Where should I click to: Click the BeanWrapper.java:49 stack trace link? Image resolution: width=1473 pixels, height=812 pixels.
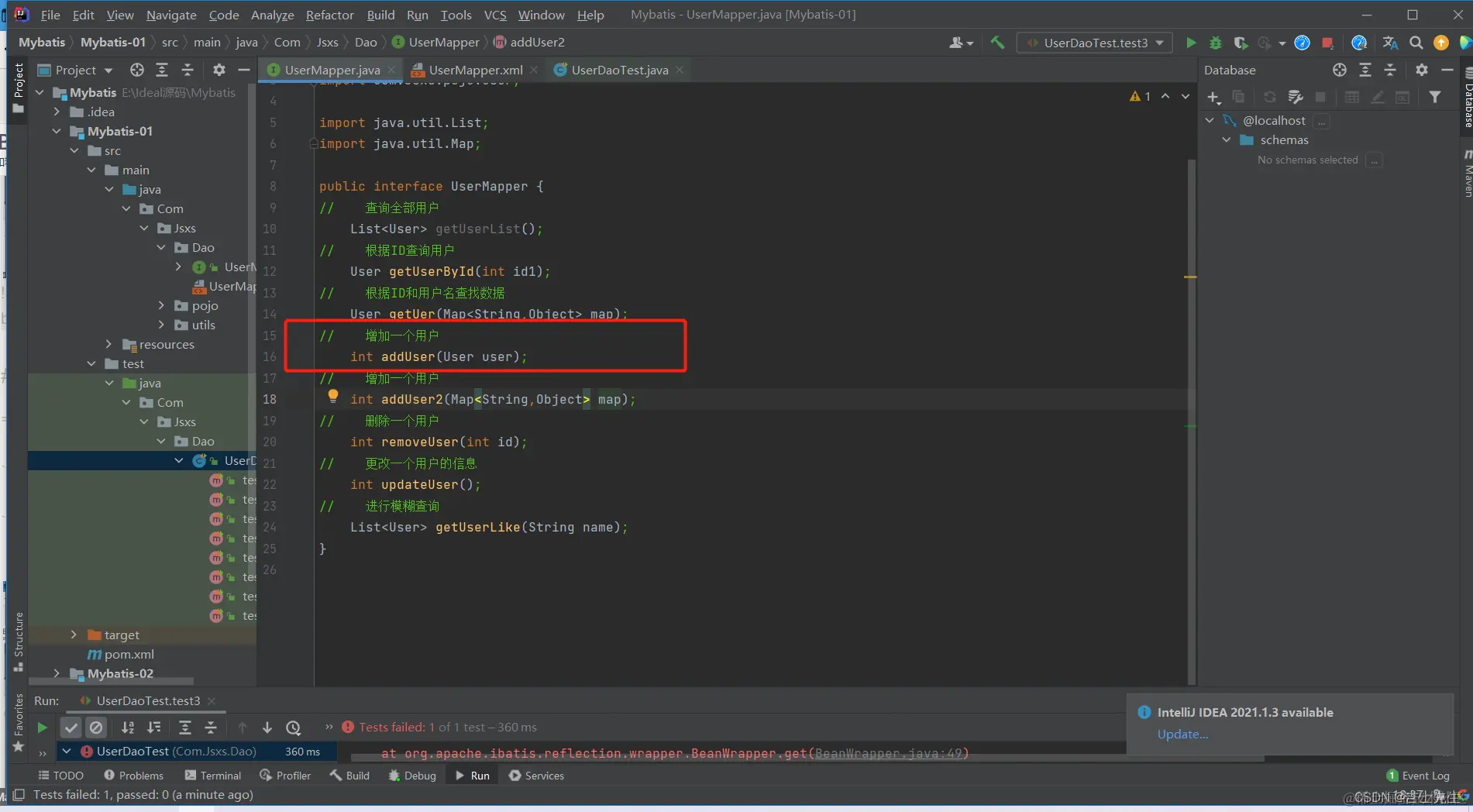889,753
